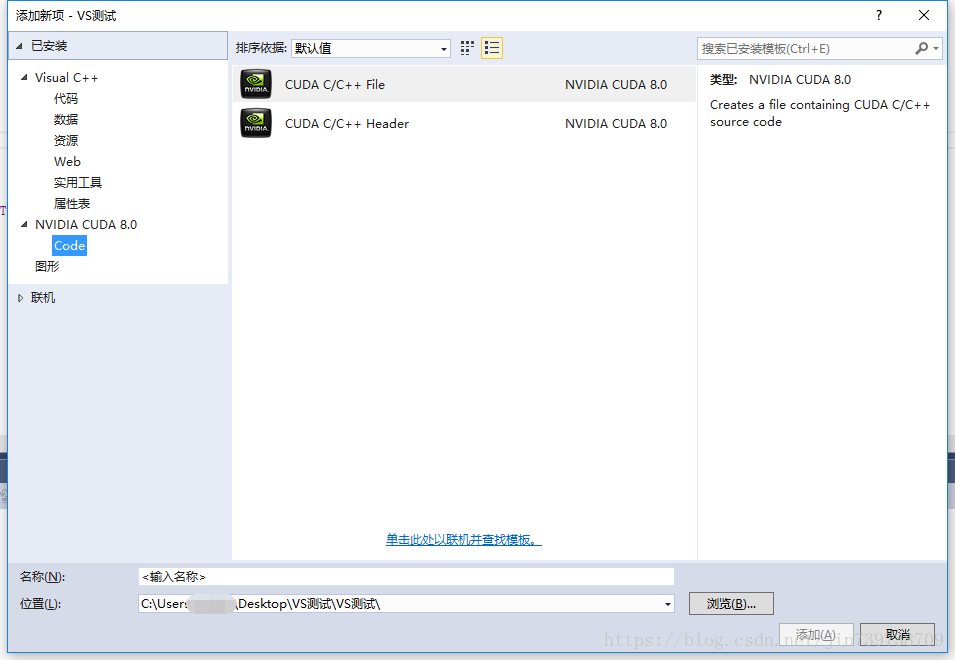955x660 pixels.
Task: Click the 已安装 header label
Action: click(49, 46)
